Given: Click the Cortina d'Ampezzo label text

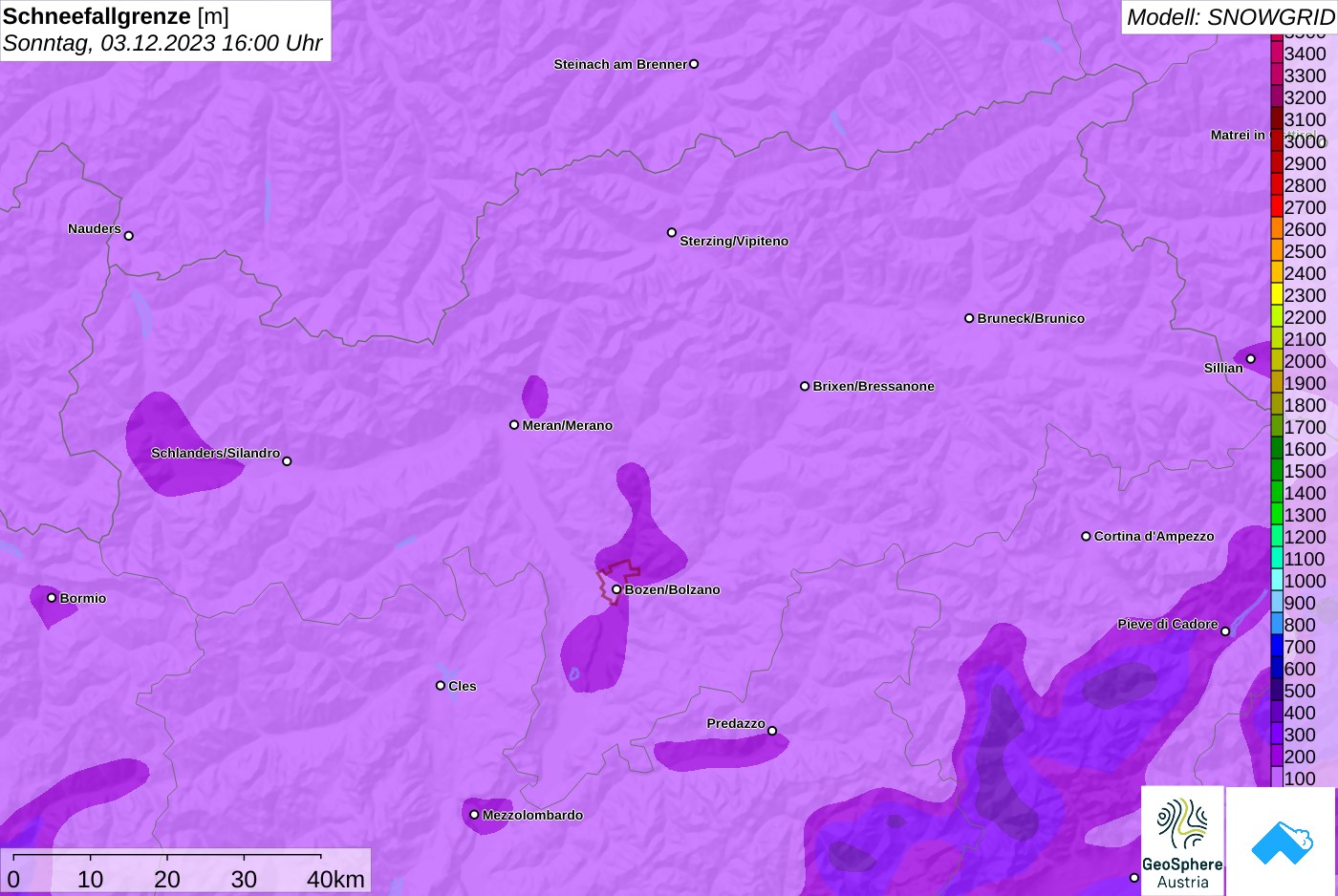Looking at the screenshot, I should 1155,536.
